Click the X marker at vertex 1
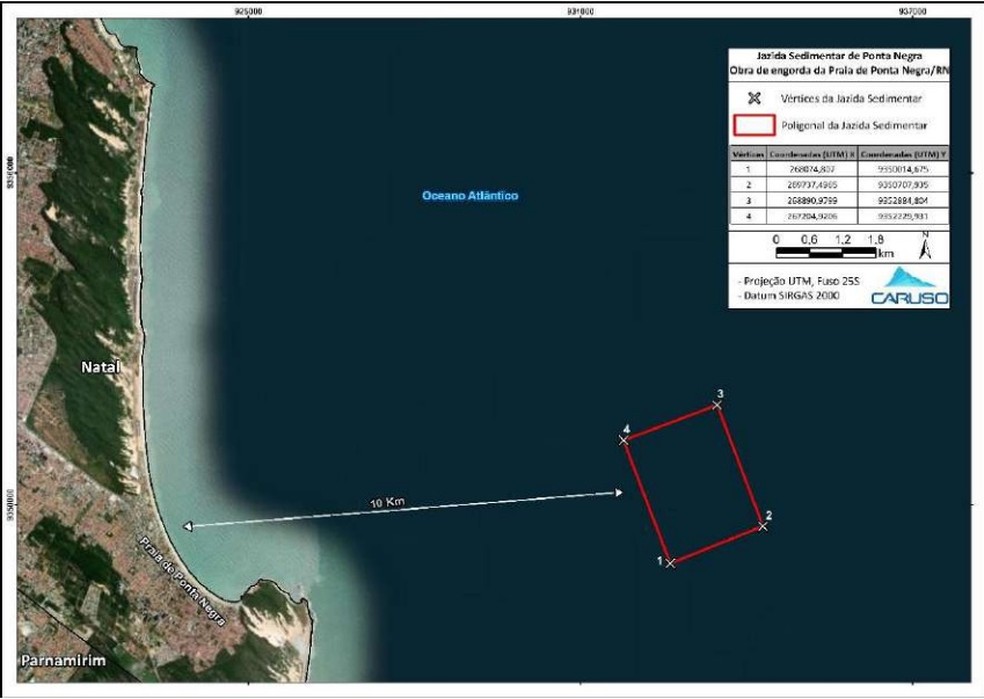The image size is (984, 699). [671, 563]
